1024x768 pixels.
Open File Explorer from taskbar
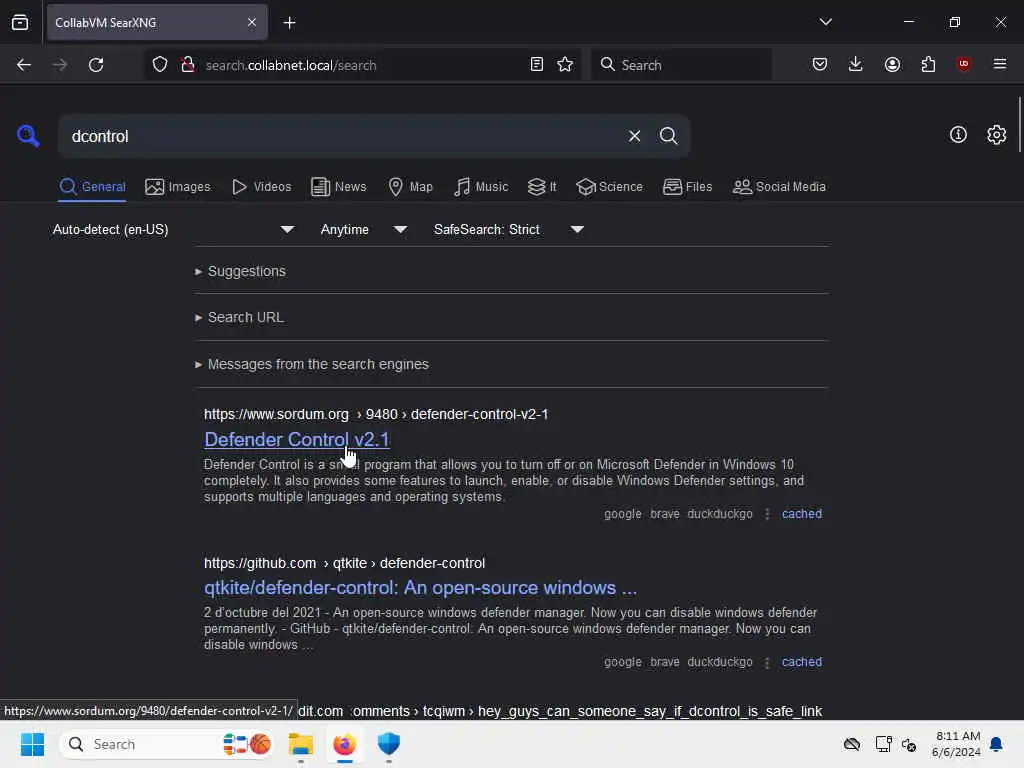[x=301, y=744]
